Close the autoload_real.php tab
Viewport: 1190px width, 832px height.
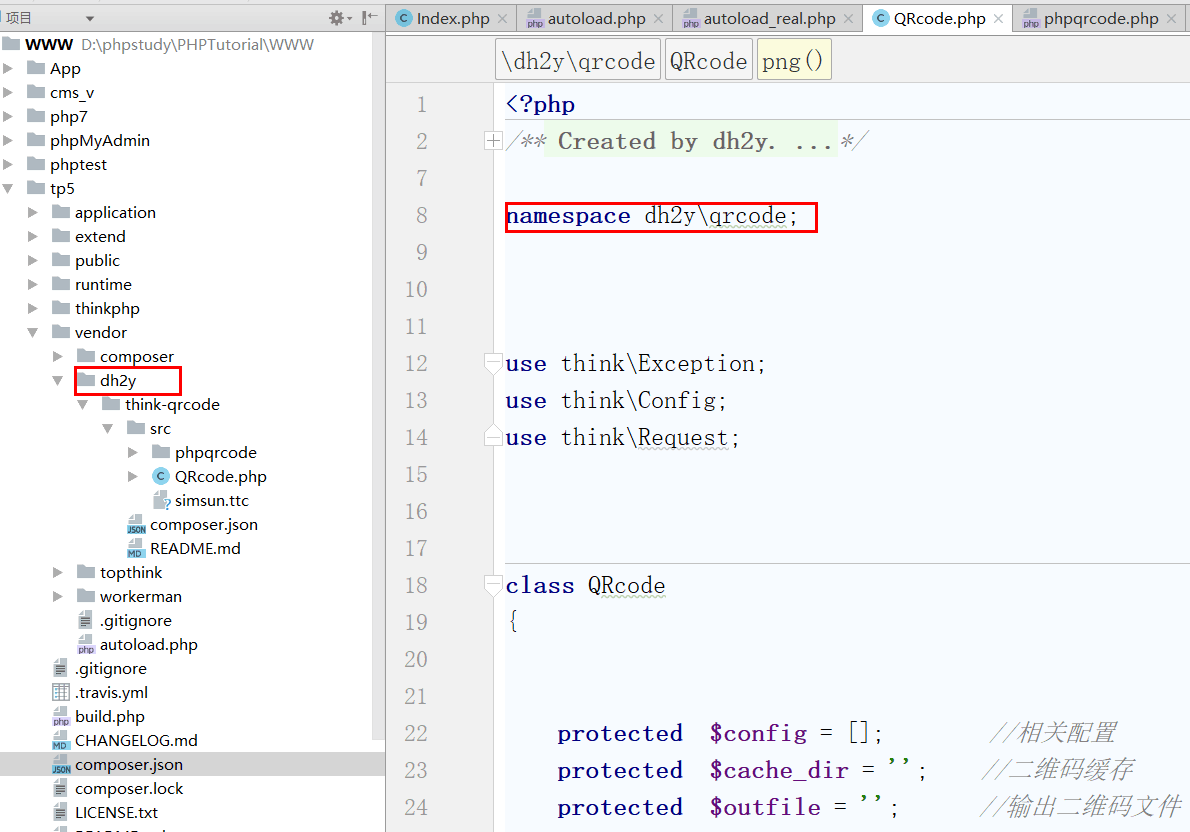pos(848,19)
